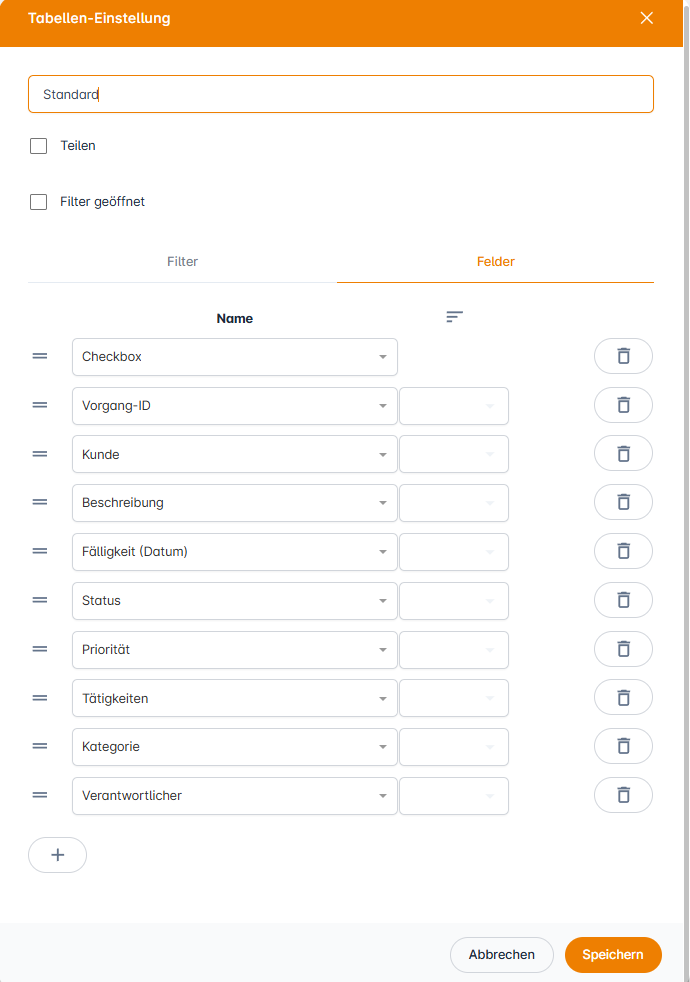This screenshot has width=690, height=982.
Task: Click Abbrechen to cancel changes
Action: coord(501,955)
